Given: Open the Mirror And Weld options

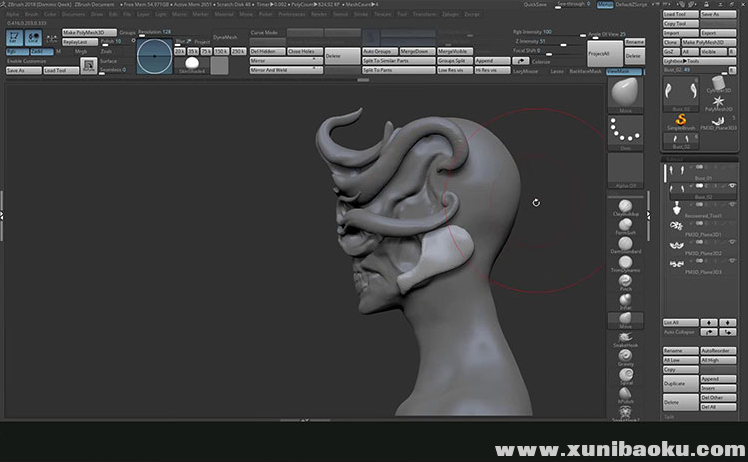Looking at the screenshot, I should [x=286, y=70].
